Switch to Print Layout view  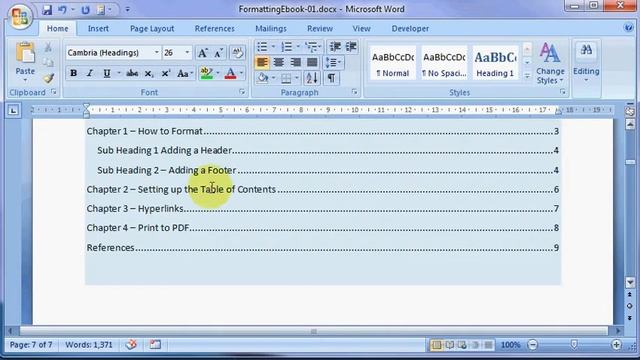point(436,345)
